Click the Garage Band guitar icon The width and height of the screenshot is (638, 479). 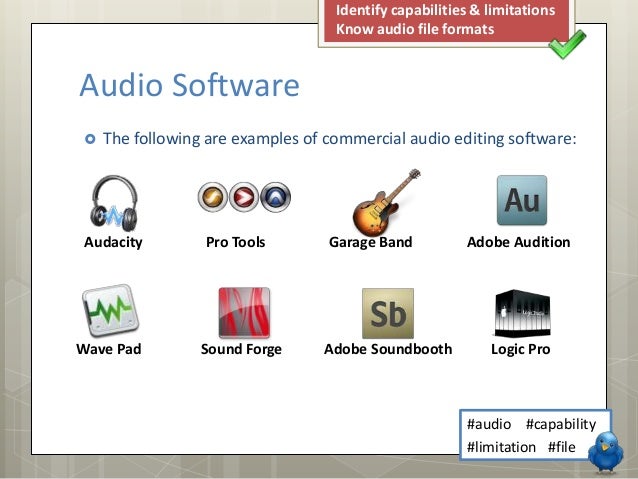(386, 202)
